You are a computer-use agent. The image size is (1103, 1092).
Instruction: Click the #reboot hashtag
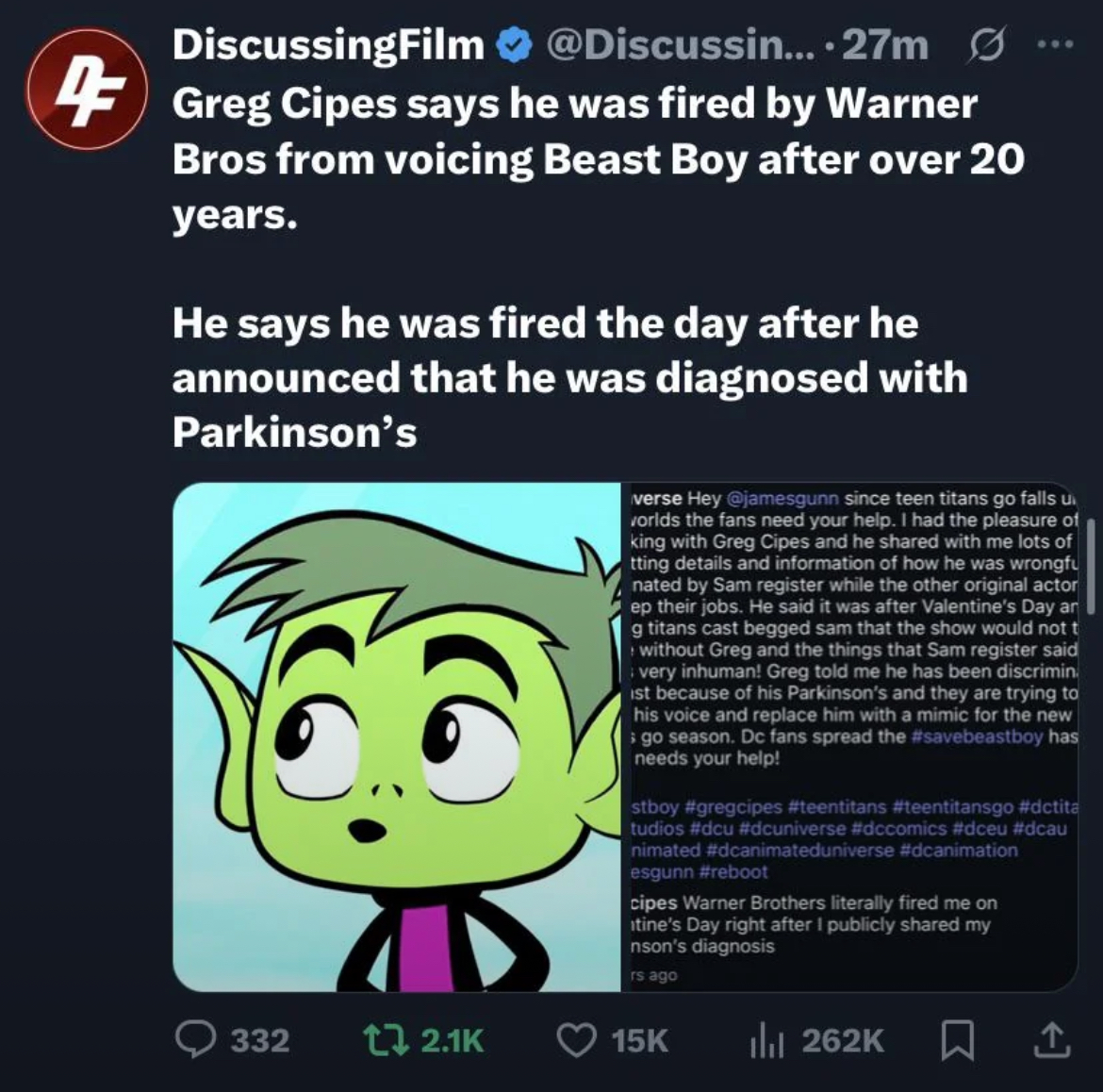pyautogui.click(x=733, y=872)
